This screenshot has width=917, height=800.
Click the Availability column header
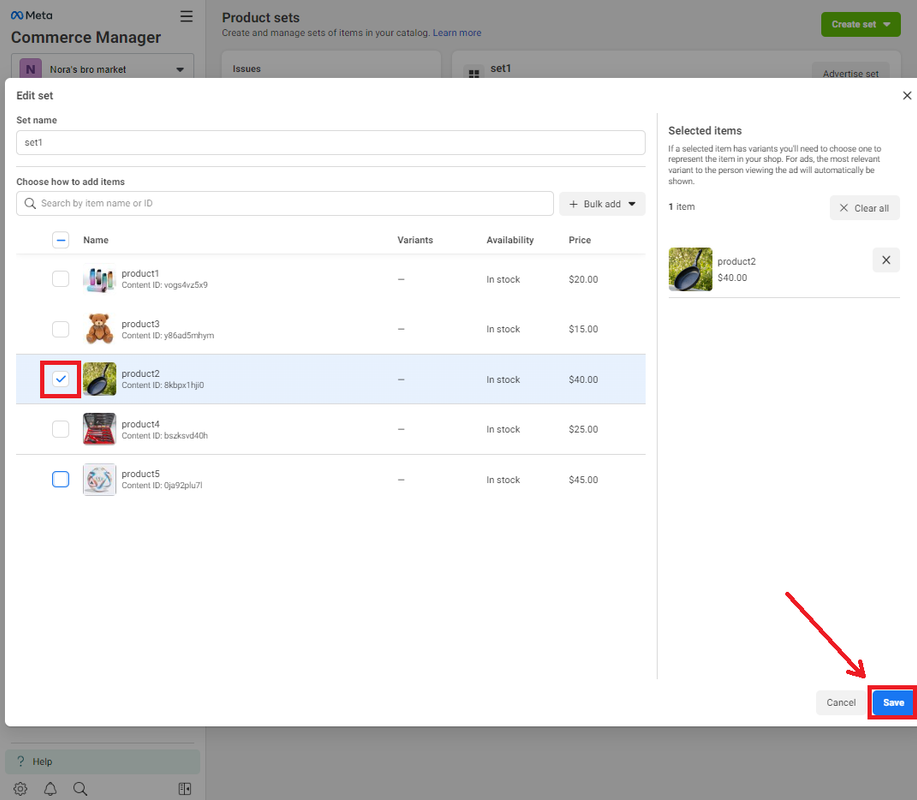pyautogui.click(x=510, y=240)
